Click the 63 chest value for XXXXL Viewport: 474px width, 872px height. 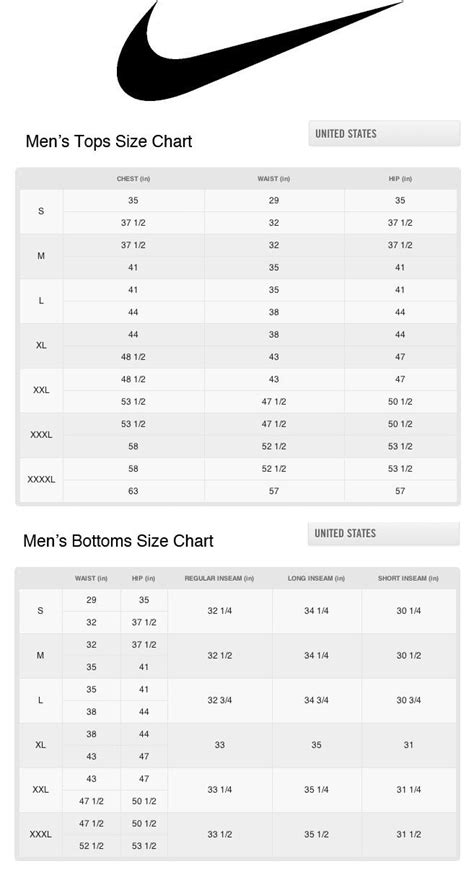pos(133,491)
